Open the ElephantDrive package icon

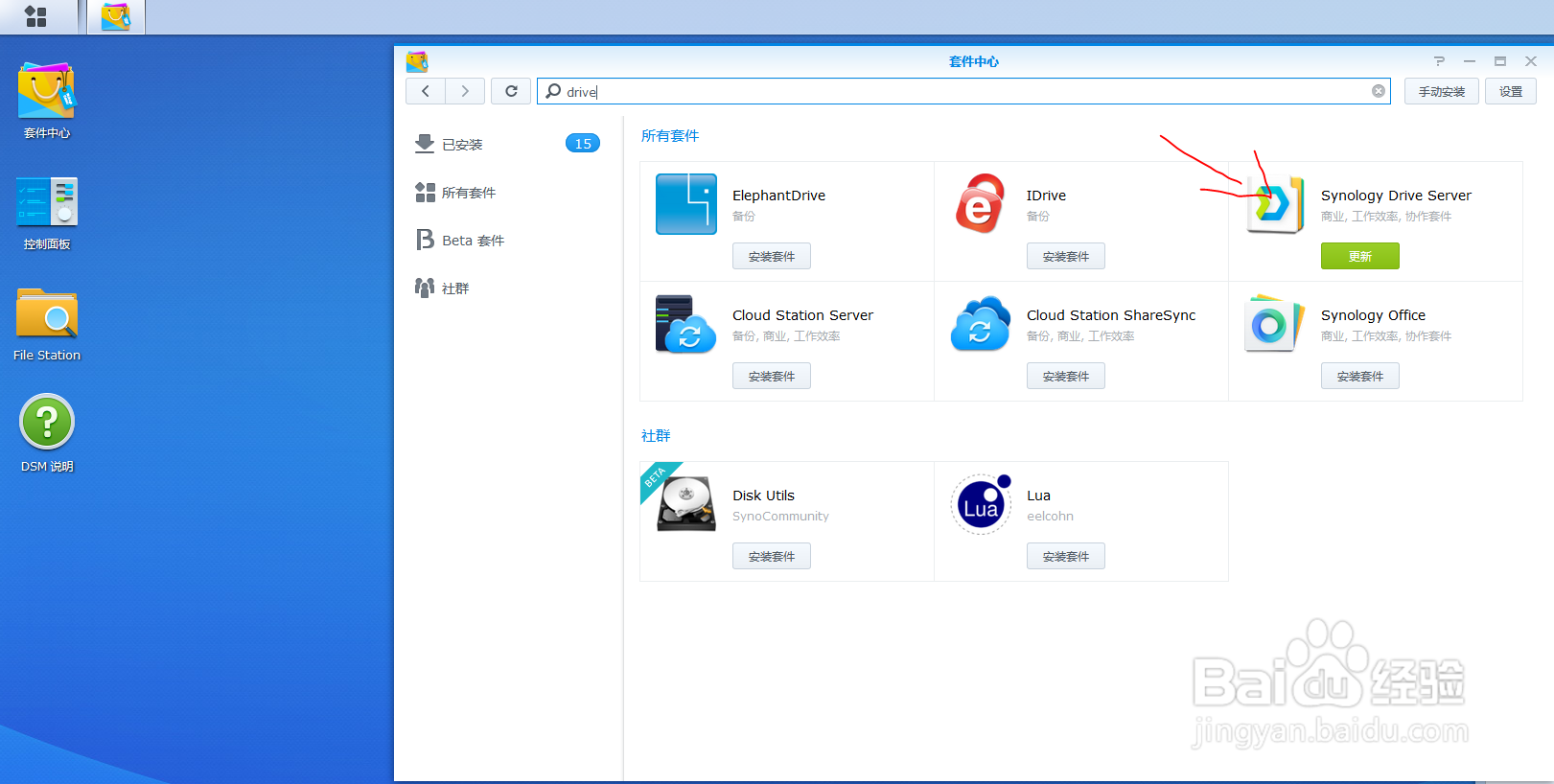686,204
